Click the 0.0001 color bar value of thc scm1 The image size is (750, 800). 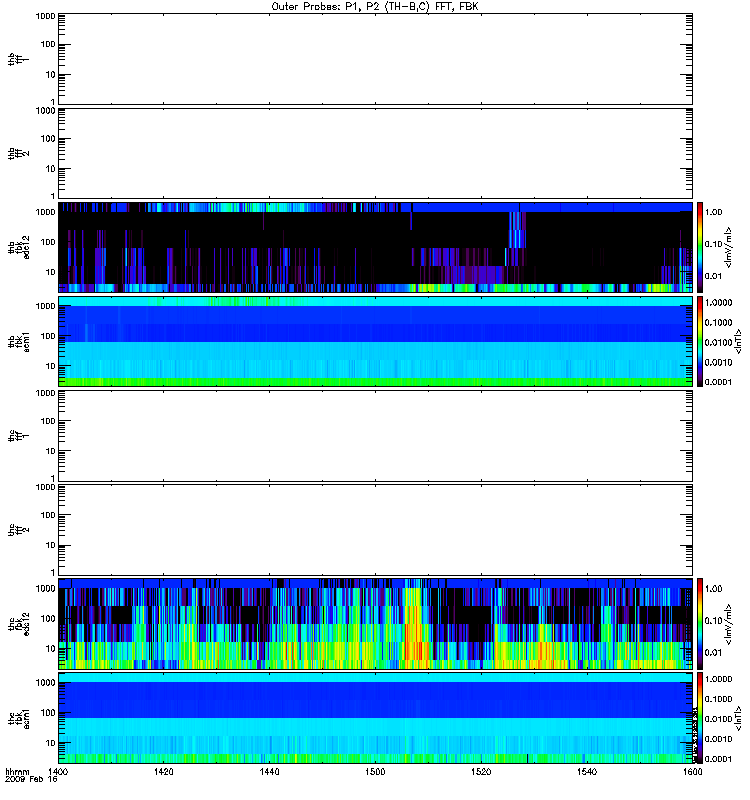(x=718, y=759)
